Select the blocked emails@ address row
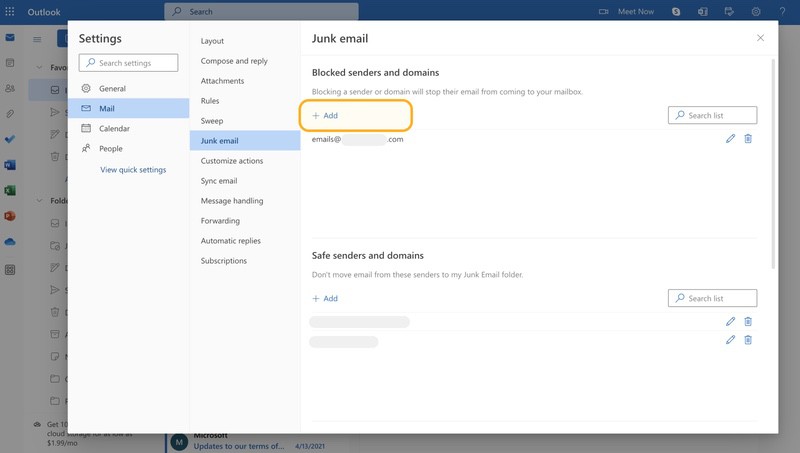Image resolution: width=800 pixels, height=453 pixels. tap(357, 139)
